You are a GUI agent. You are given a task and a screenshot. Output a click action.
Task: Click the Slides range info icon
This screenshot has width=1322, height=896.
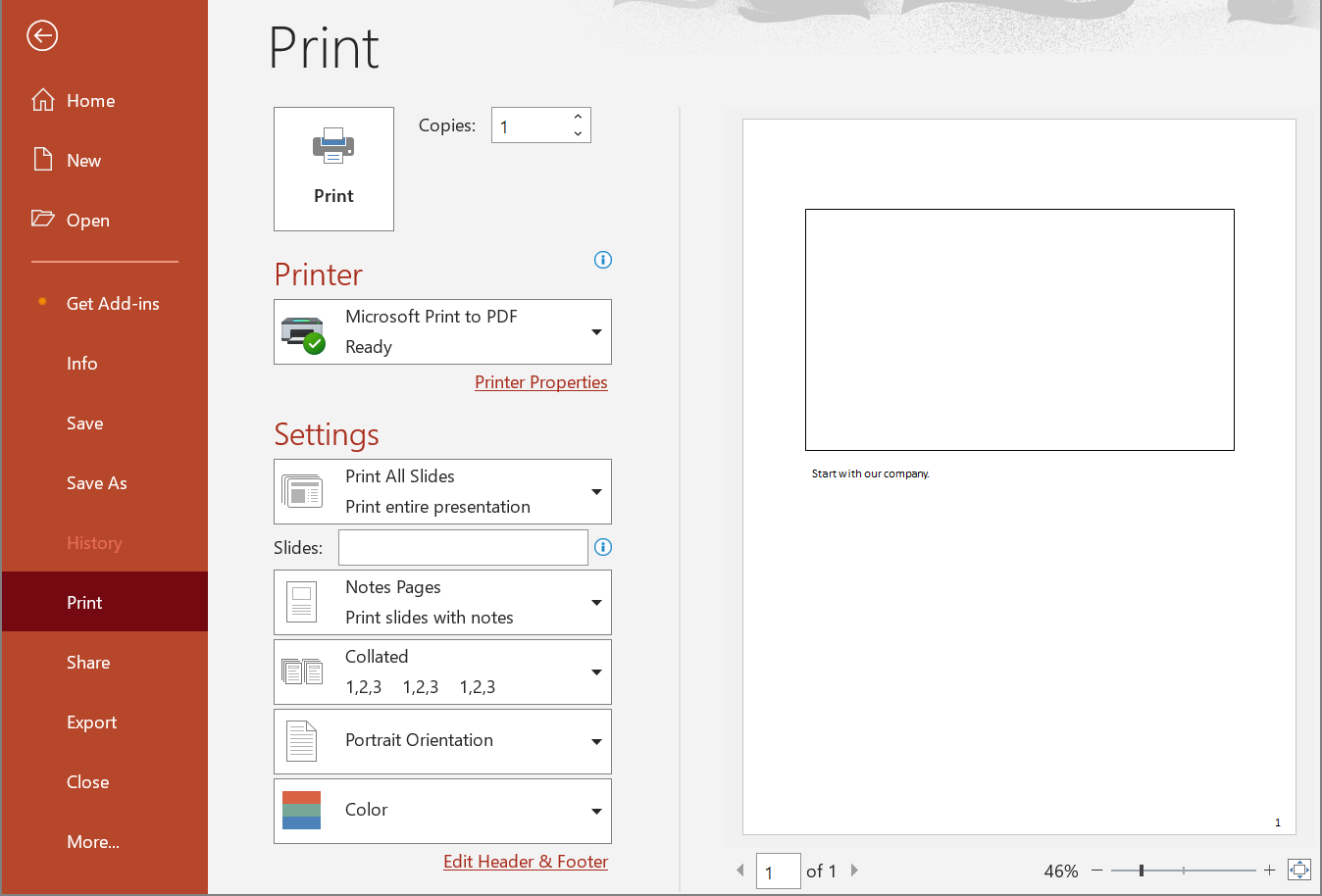[x=603, y=547]
